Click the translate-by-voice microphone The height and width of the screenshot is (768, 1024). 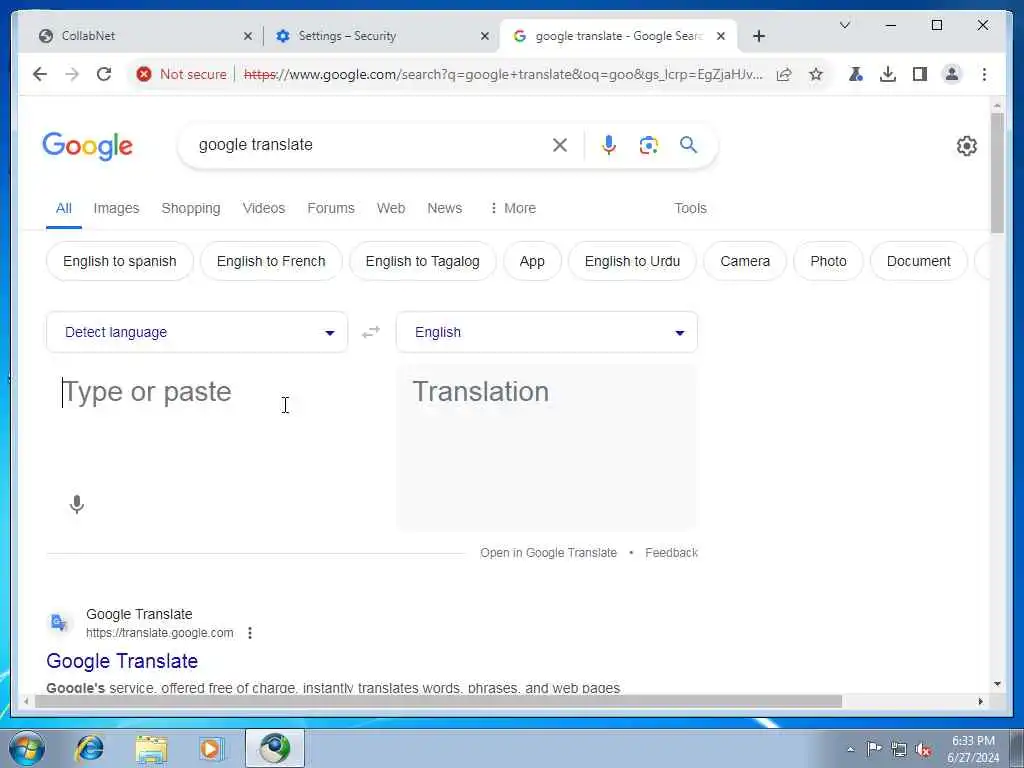click(76, 504)
